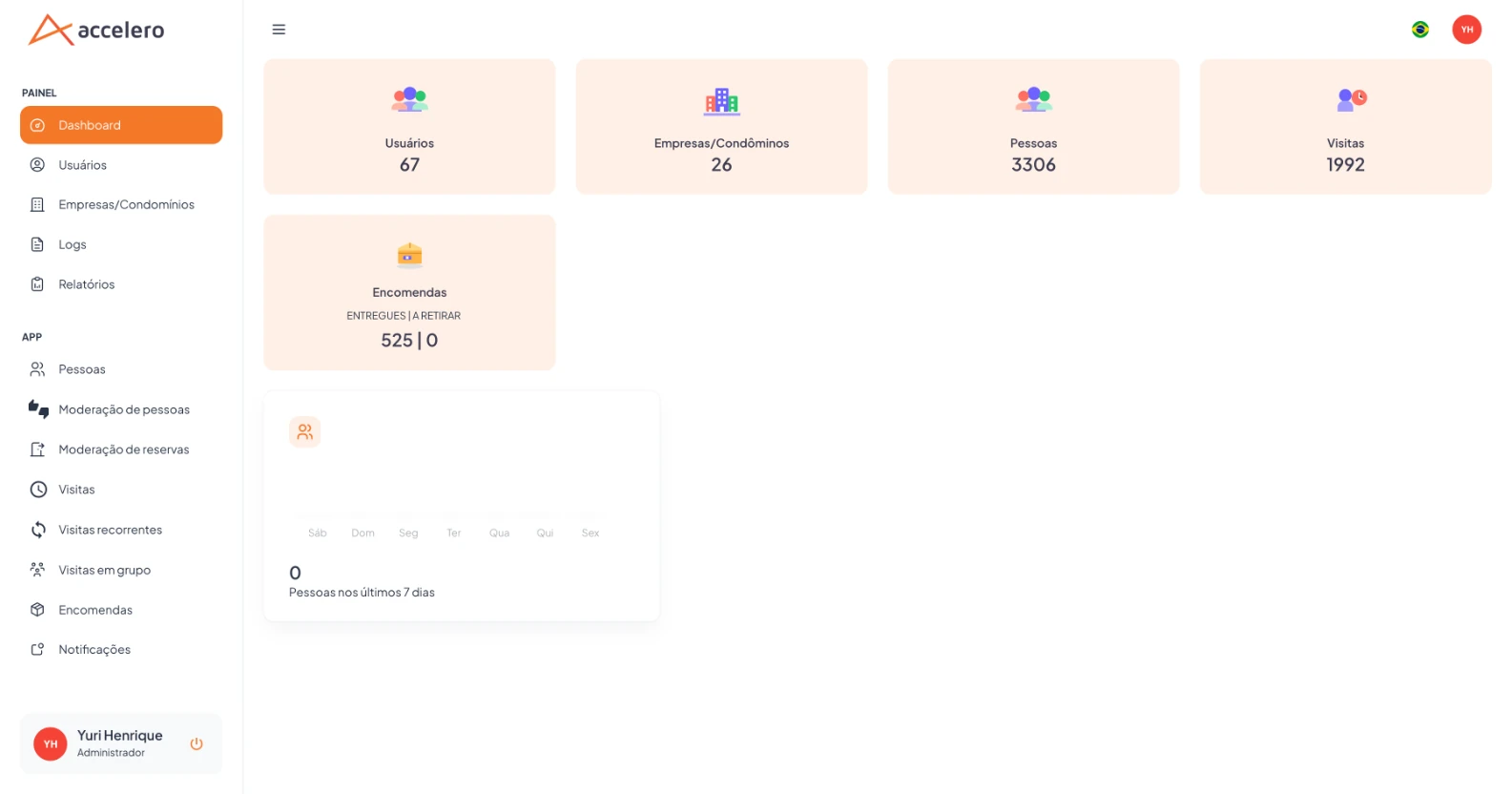Open Visitas recorrentes
Viewport: 1512px width, 794px height.
pos(121,530)
